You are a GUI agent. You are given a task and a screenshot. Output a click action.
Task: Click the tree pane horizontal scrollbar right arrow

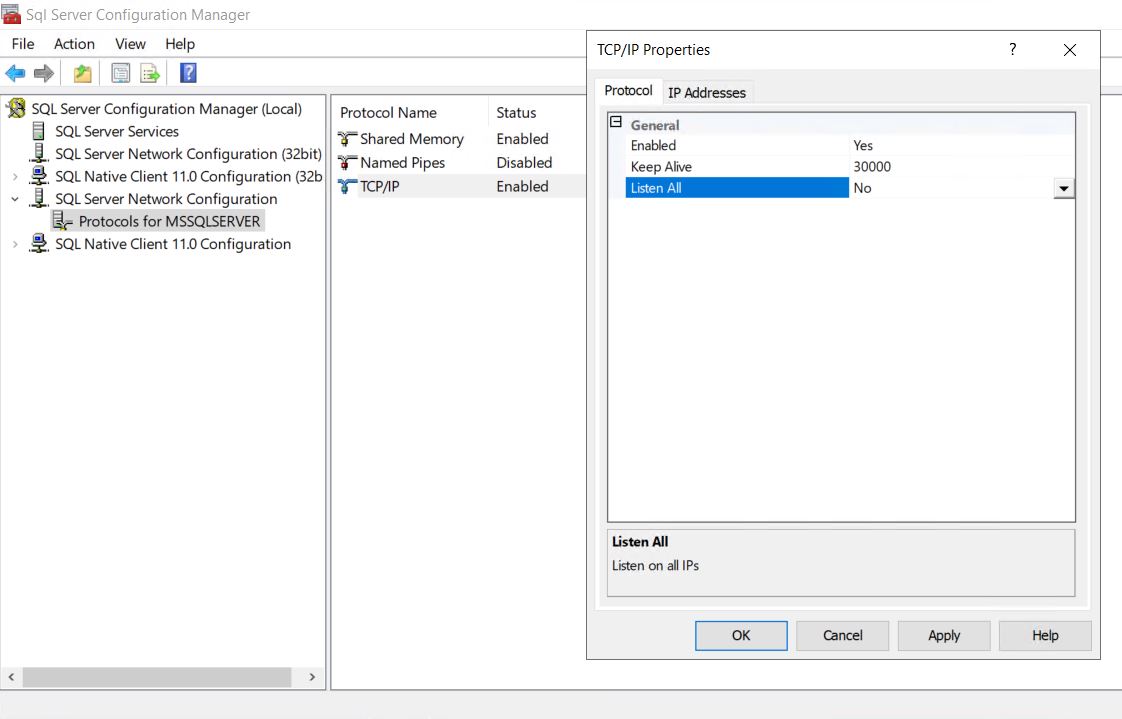[312, 677]
